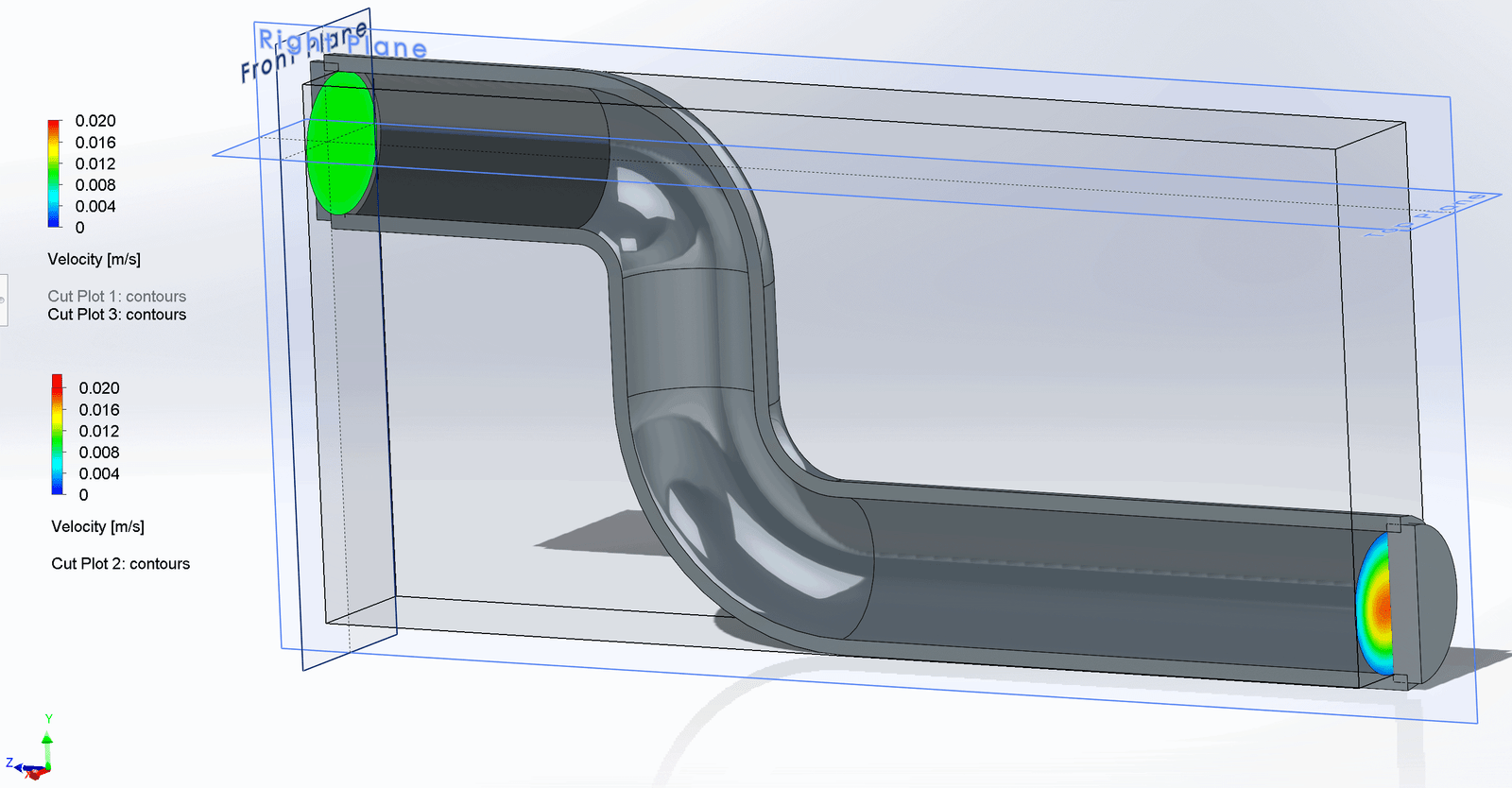The image size is (1512, 788).
Task: Select the rainbow outlet velocity contour face
Action: (x=1375, y=603)
